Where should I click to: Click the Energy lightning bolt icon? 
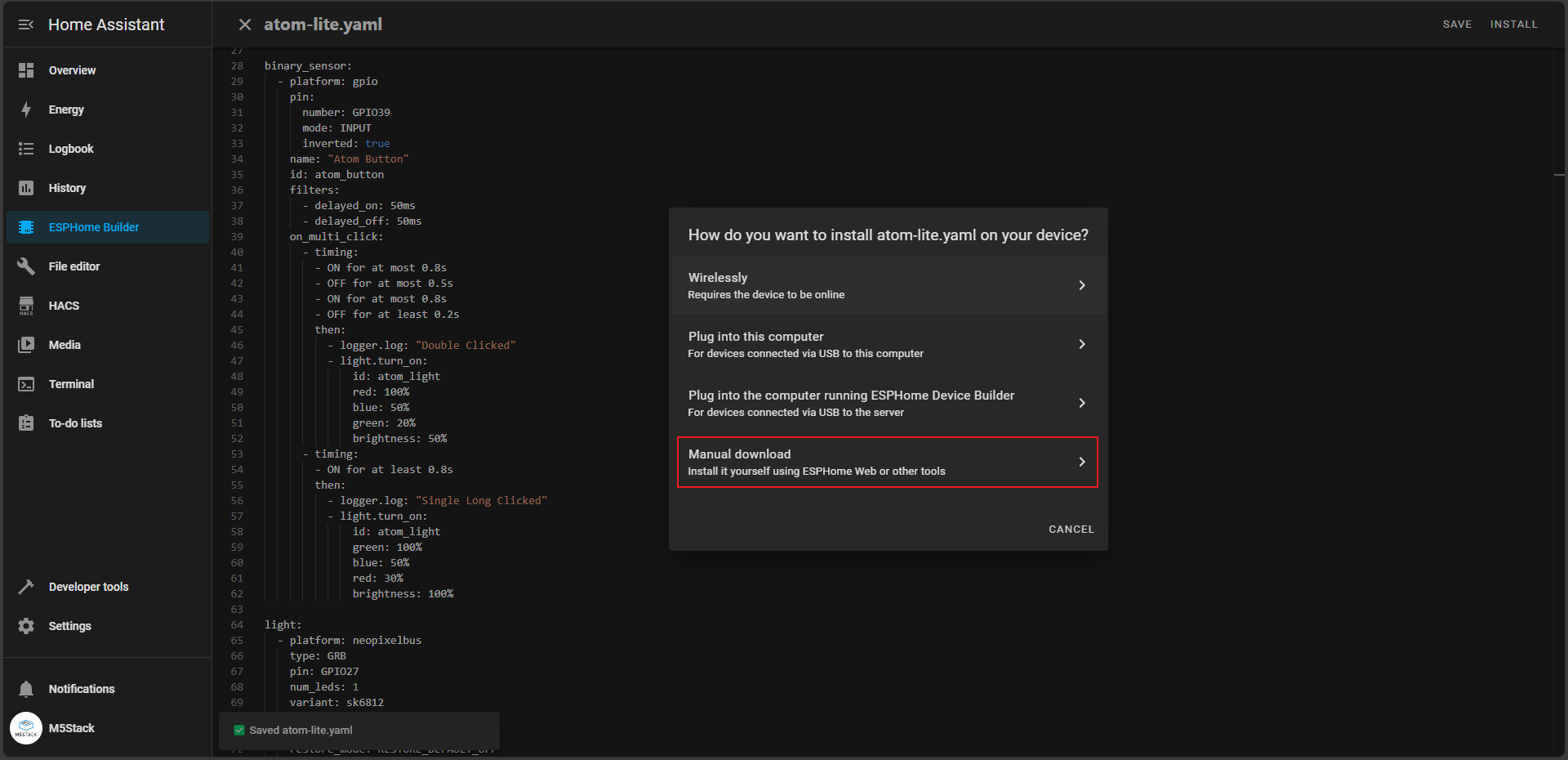point(26,110)
